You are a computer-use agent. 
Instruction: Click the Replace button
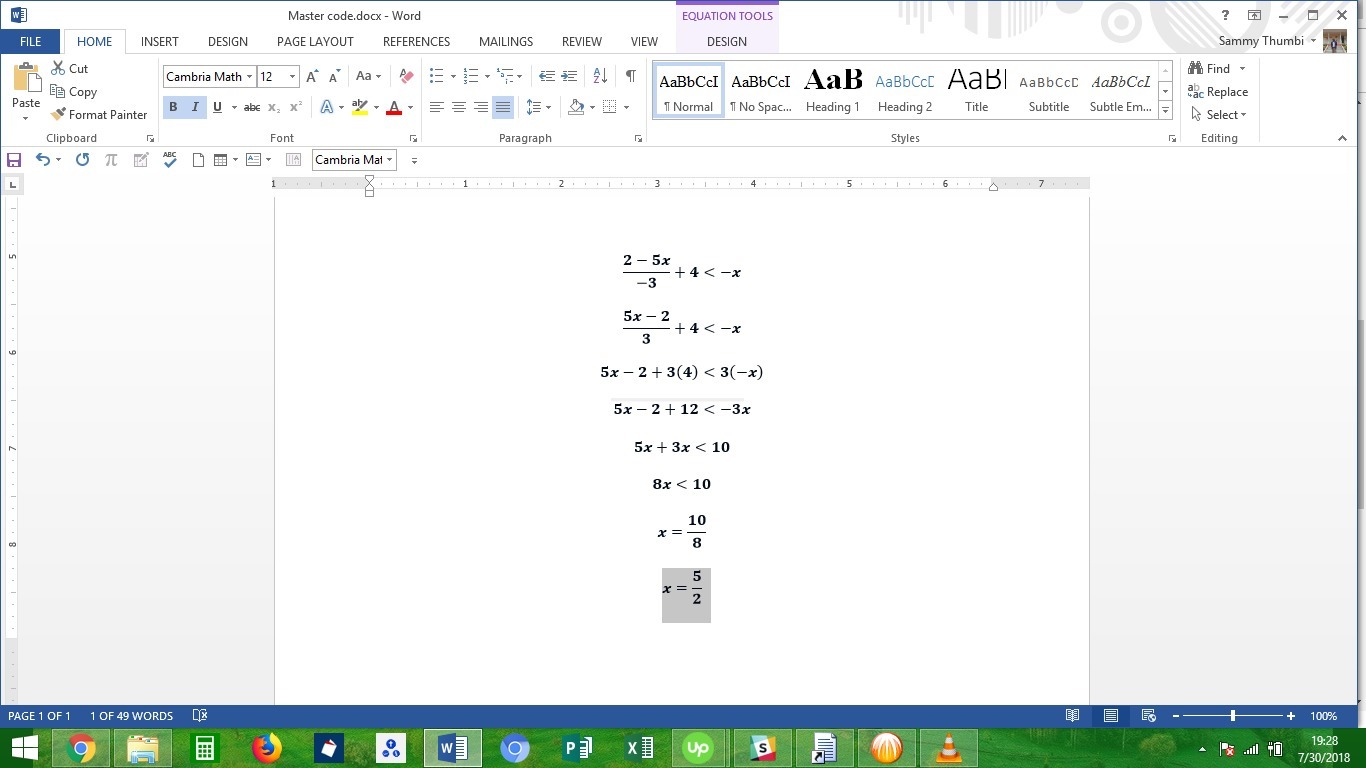coord(1218,92)
